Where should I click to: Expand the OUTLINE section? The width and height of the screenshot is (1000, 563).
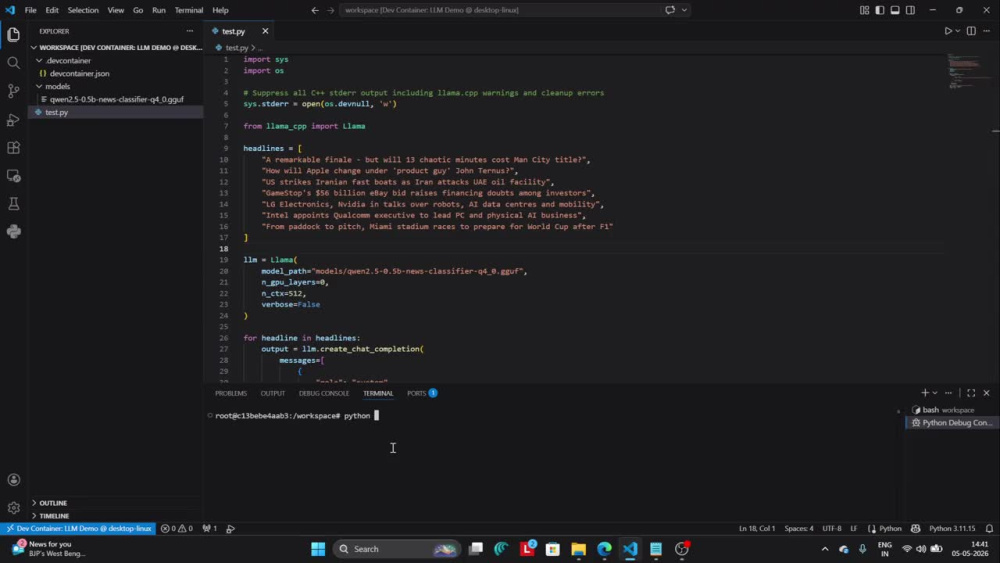click(x=53, y=503)
